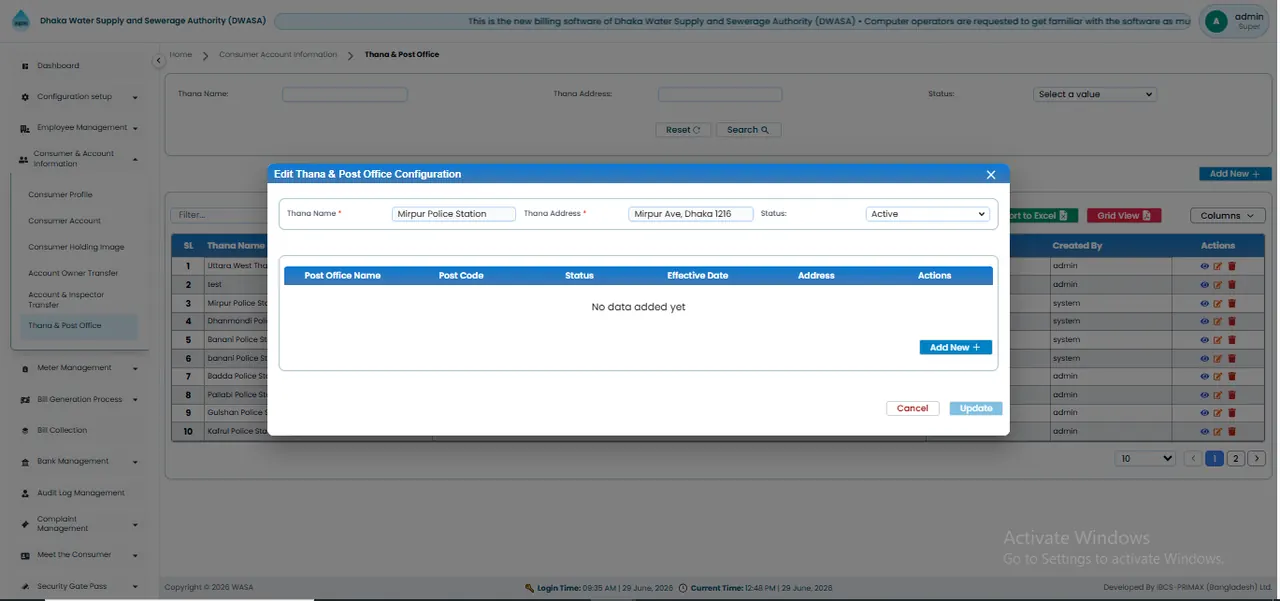The height and width of the screenshot is (601, 1280).
Task: Click the Thana Name field in the dialog
Action: tap(454, 214)
